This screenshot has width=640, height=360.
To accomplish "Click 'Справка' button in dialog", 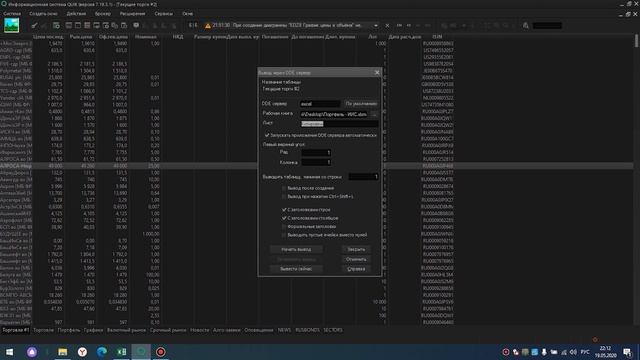I will (x=356, y=269).
